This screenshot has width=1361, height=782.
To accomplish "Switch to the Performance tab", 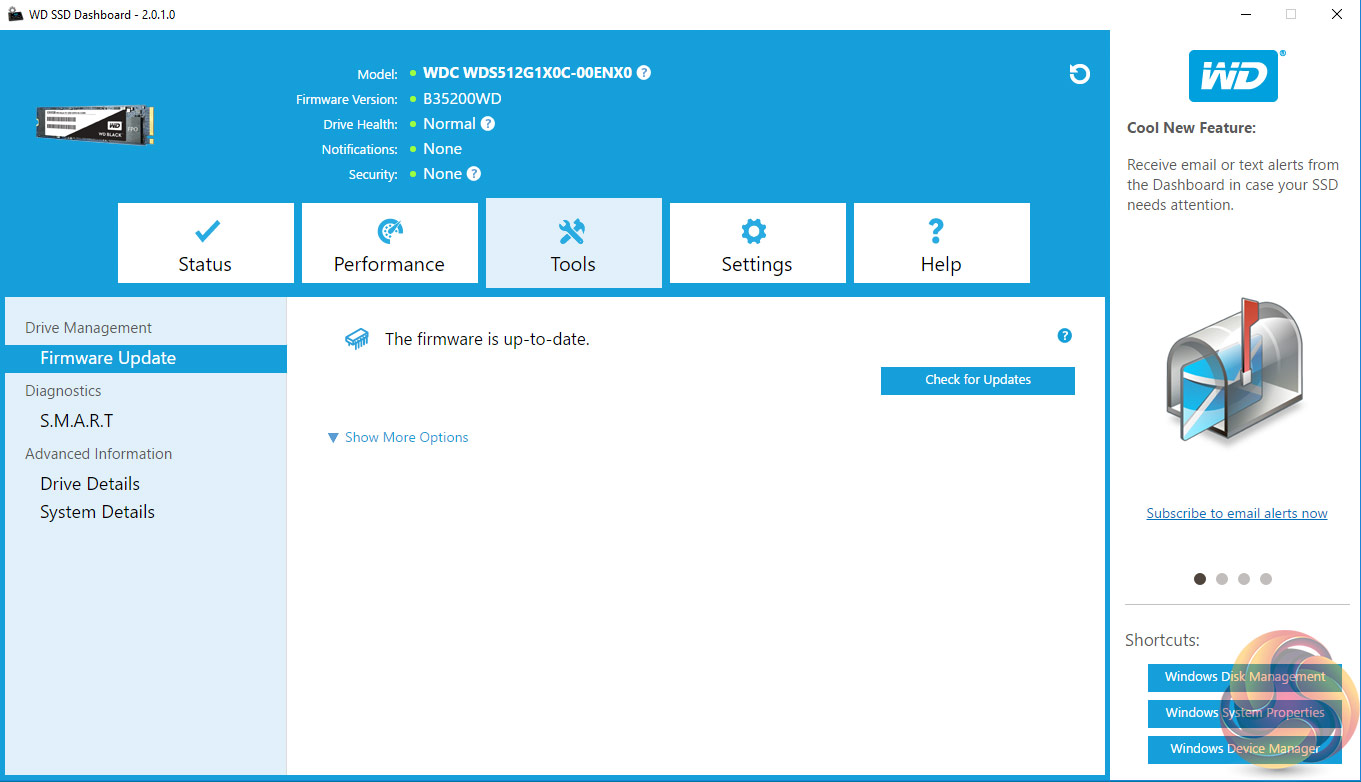I will coord(389,243).
